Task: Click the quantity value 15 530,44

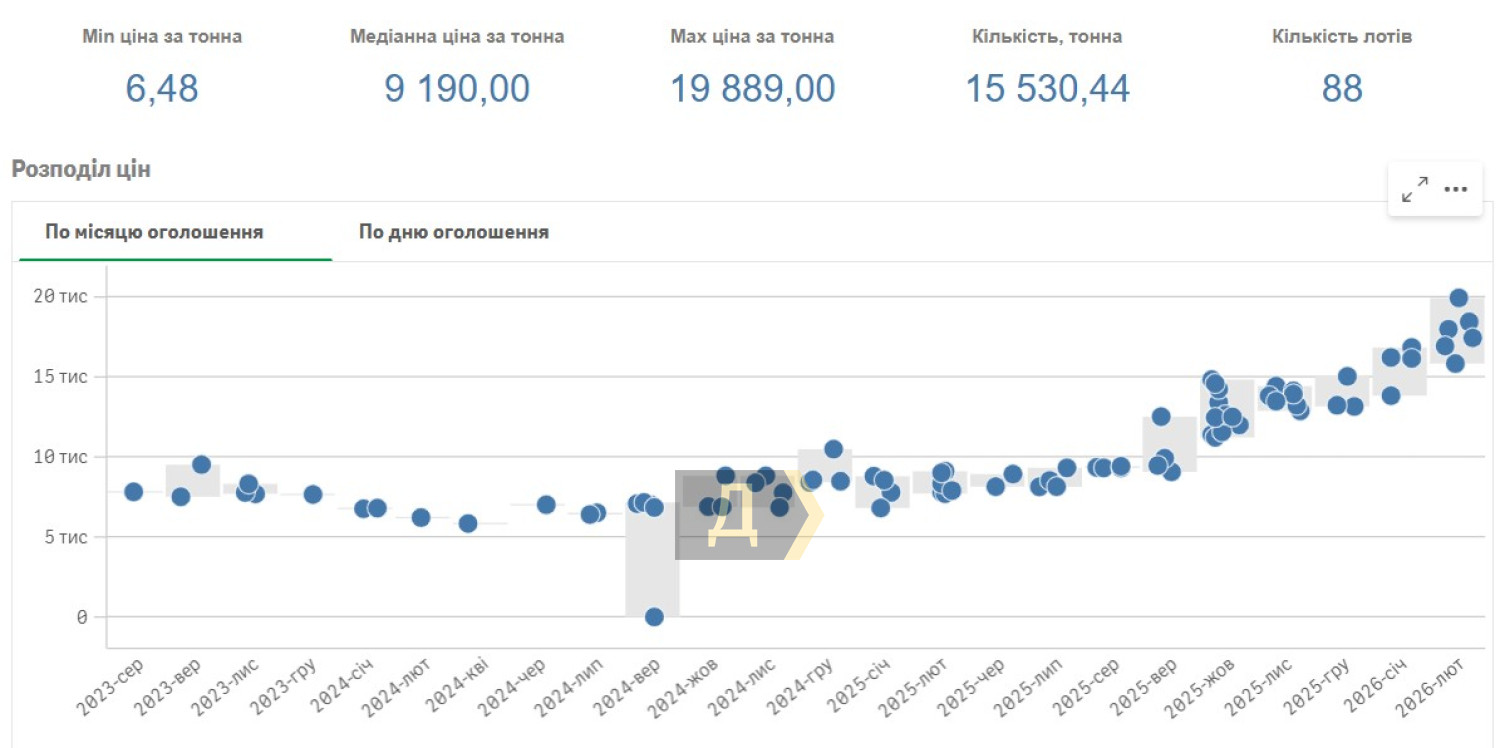Action: 1047,89
